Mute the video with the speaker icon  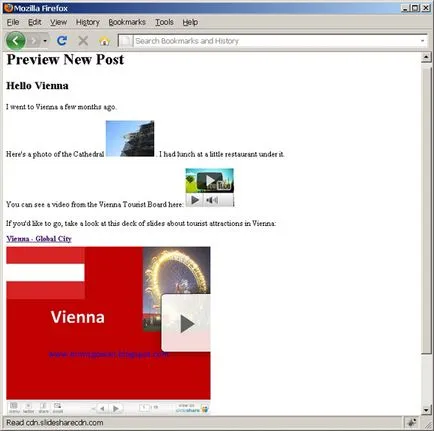pyautogui.click(x=212, y=200)
